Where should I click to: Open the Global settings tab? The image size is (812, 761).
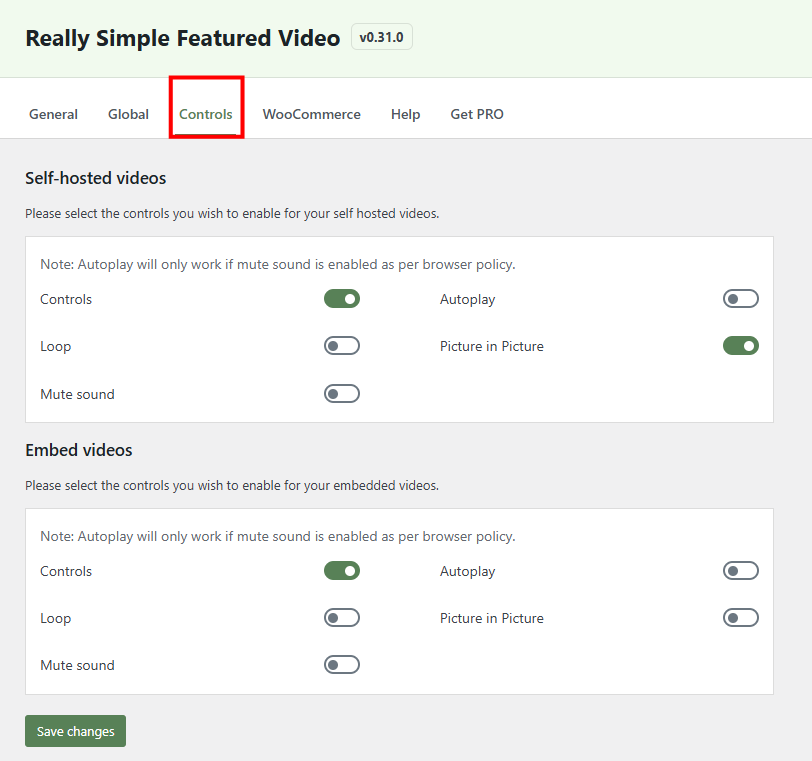pyautogui.click(x=128, y=114)
